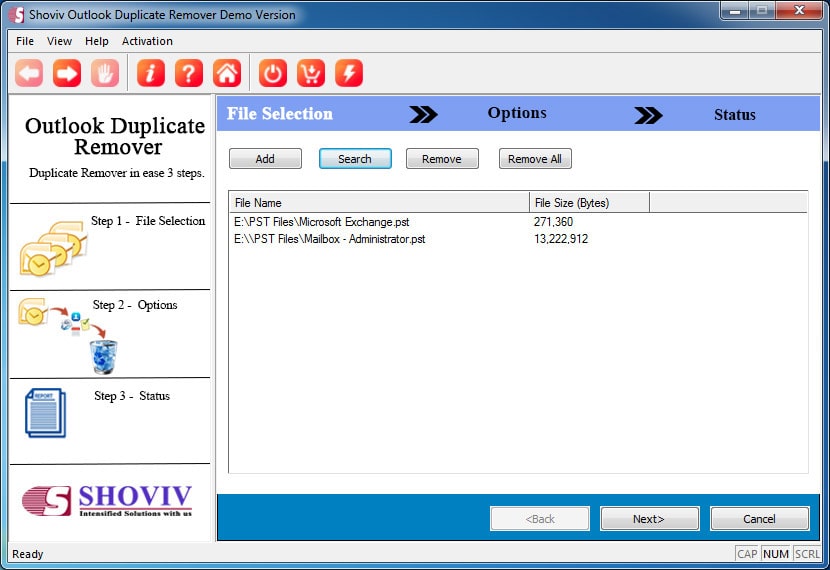Viewport: 830px width, 570px height.
Task: Click the Step 3 report document icon
Action: 46,413
